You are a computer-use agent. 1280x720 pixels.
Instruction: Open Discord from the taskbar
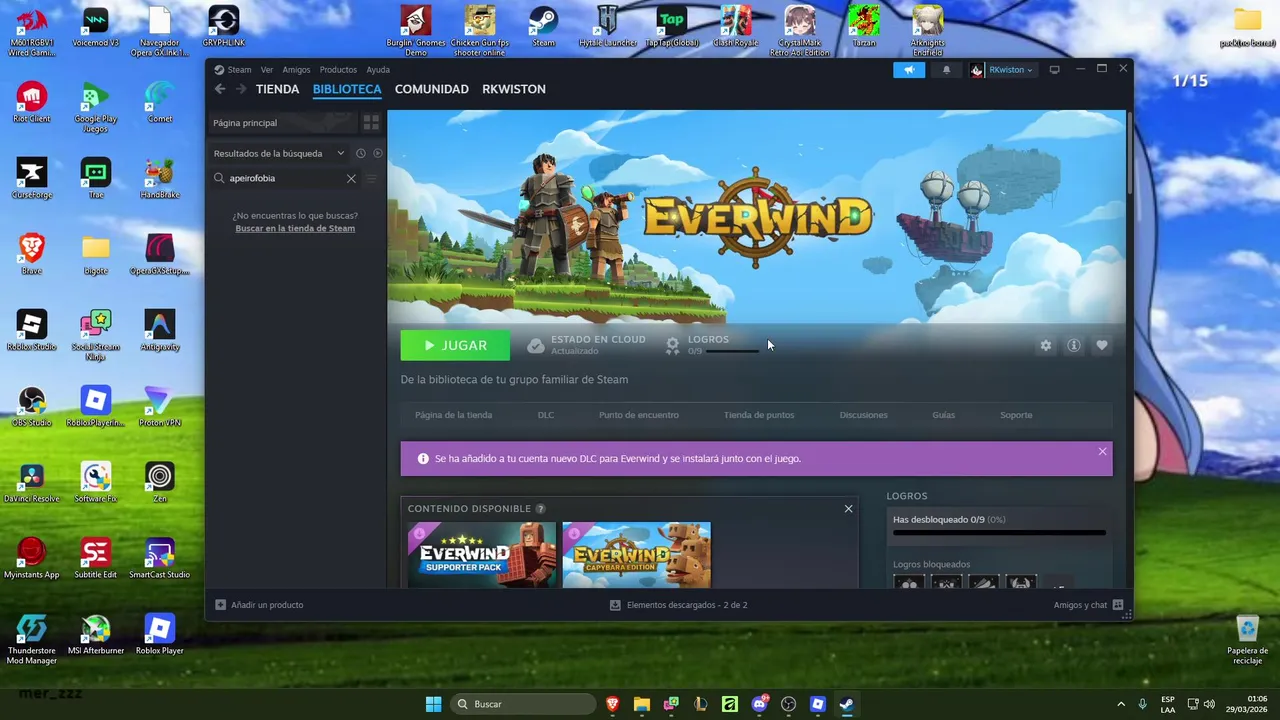[x=759, y=704]
